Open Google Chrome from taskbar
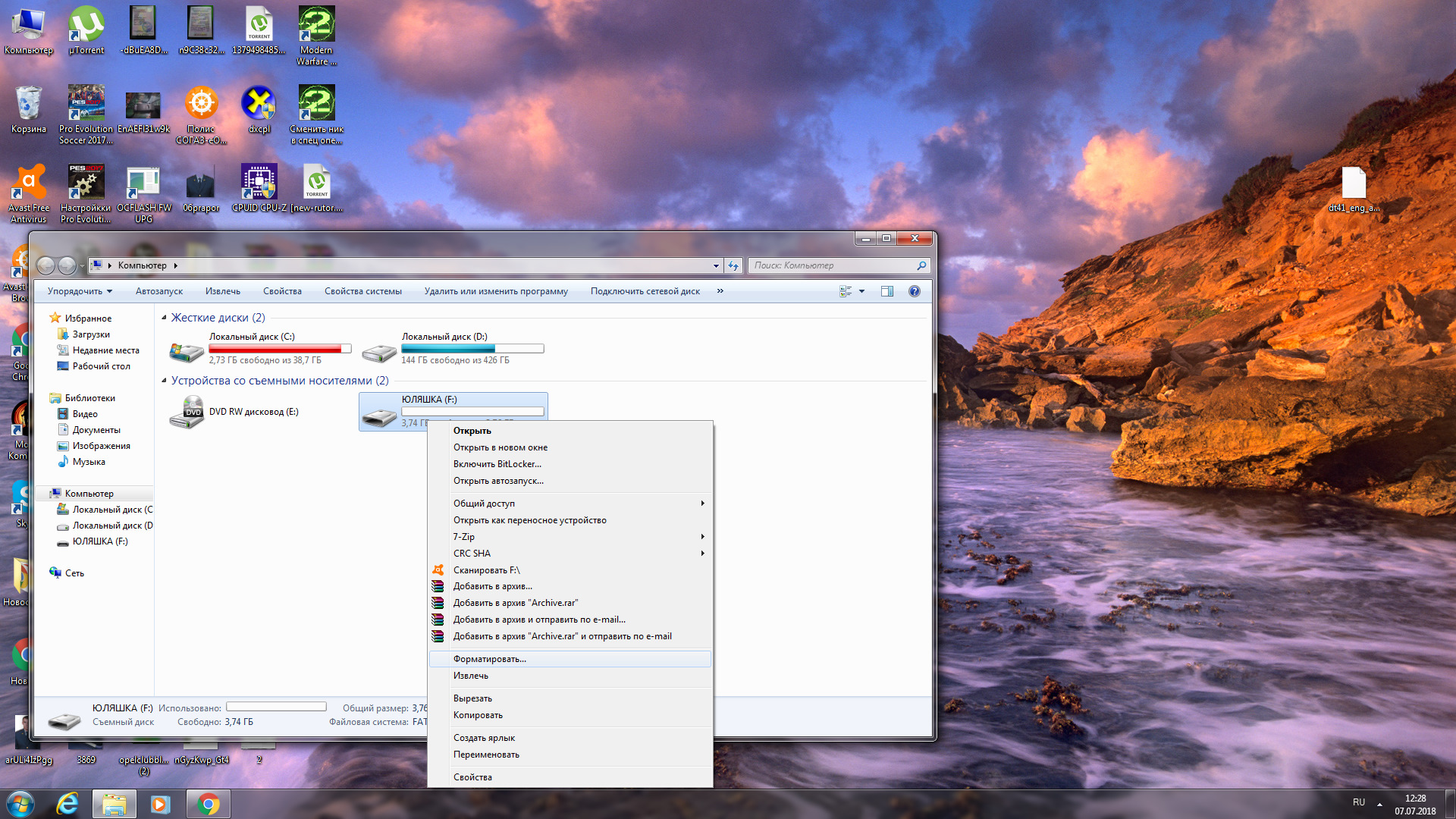 [x=208, y=804]
